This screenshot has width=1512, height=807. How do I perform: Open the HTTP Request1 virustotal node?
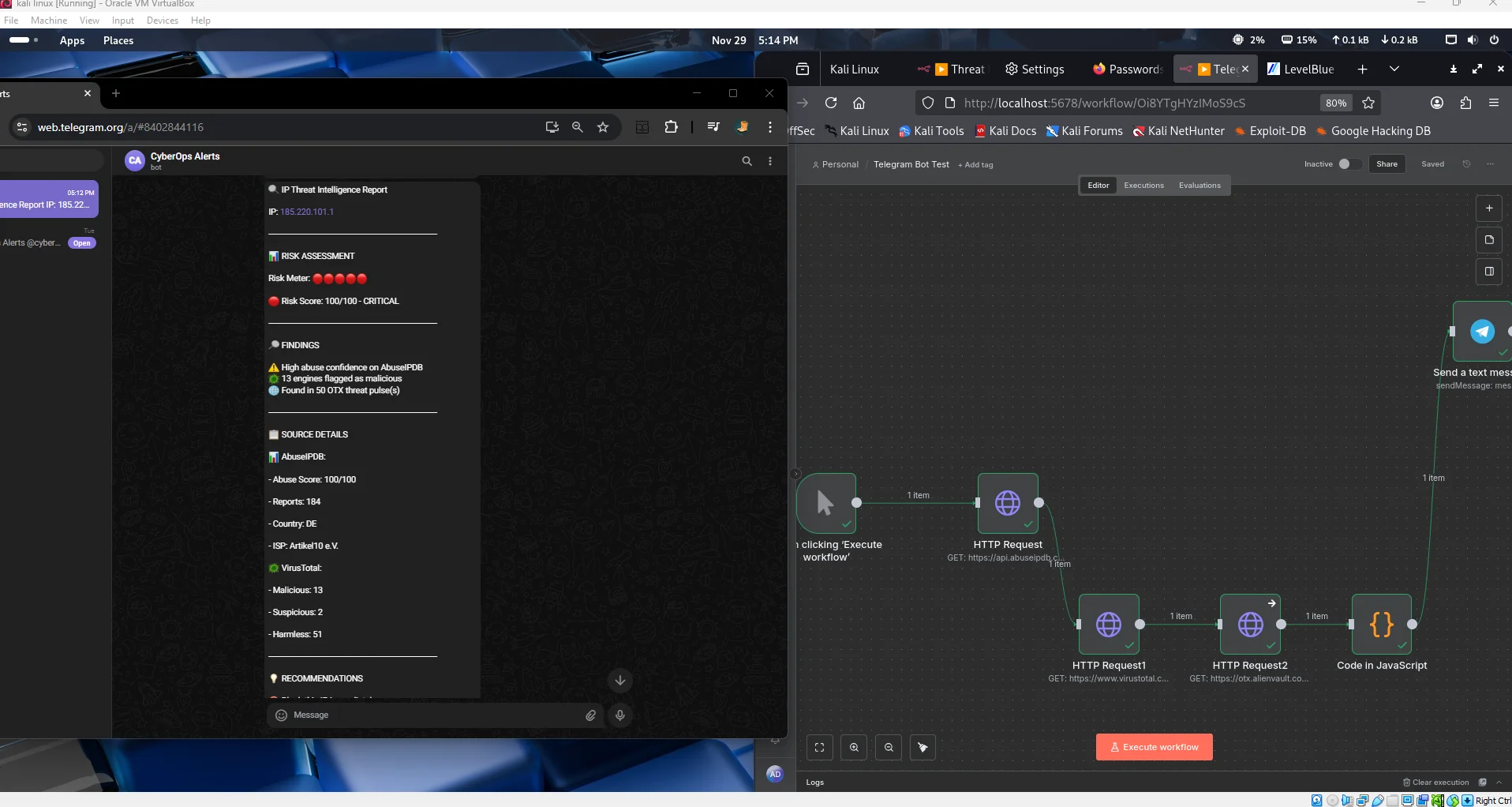point(1109,625)
